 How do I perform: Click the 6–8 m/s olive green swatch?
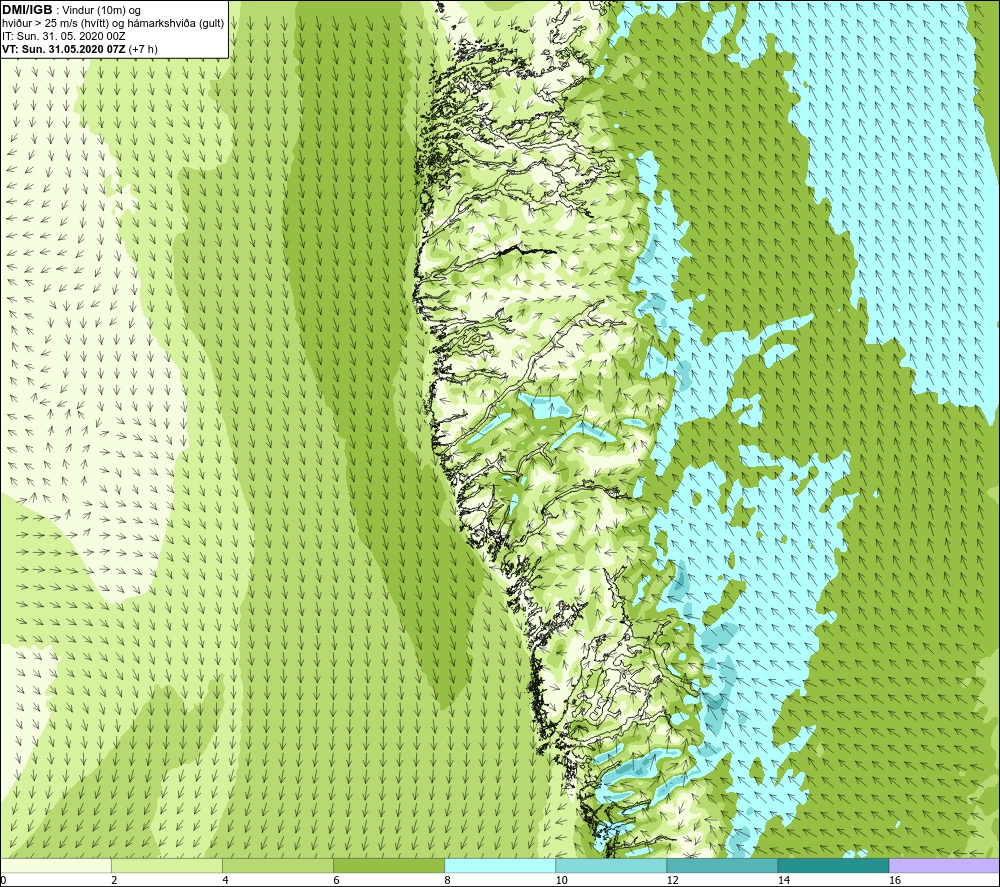point(389,865)
